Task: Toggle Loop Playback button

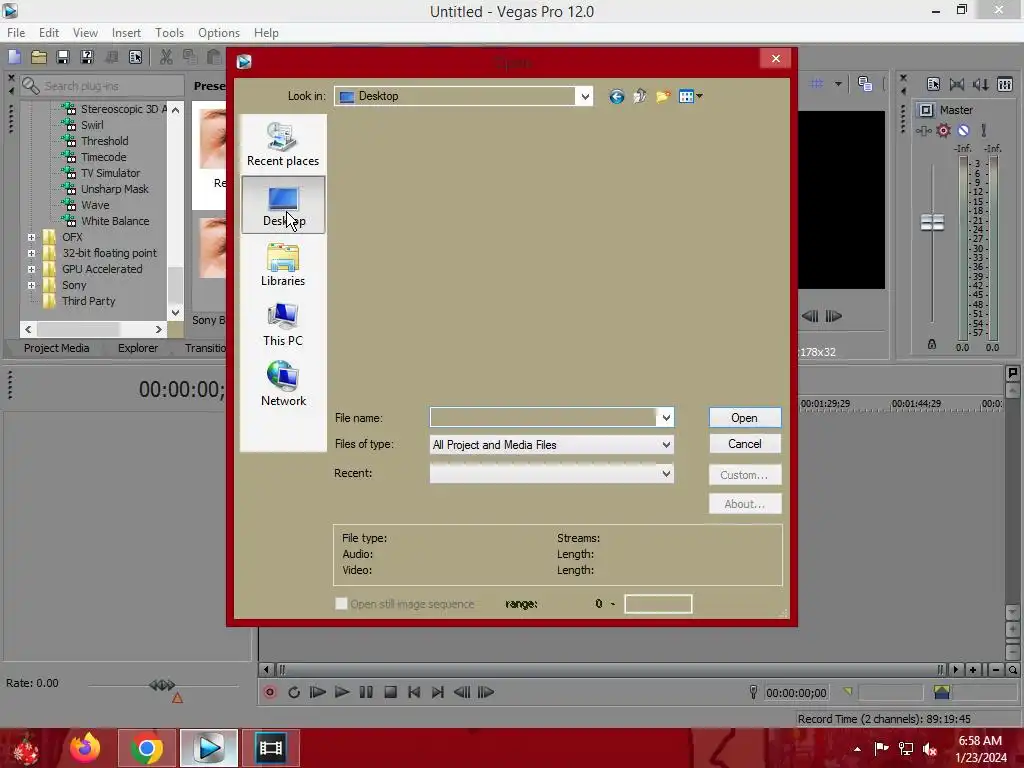Action: [x=294, y=692]
